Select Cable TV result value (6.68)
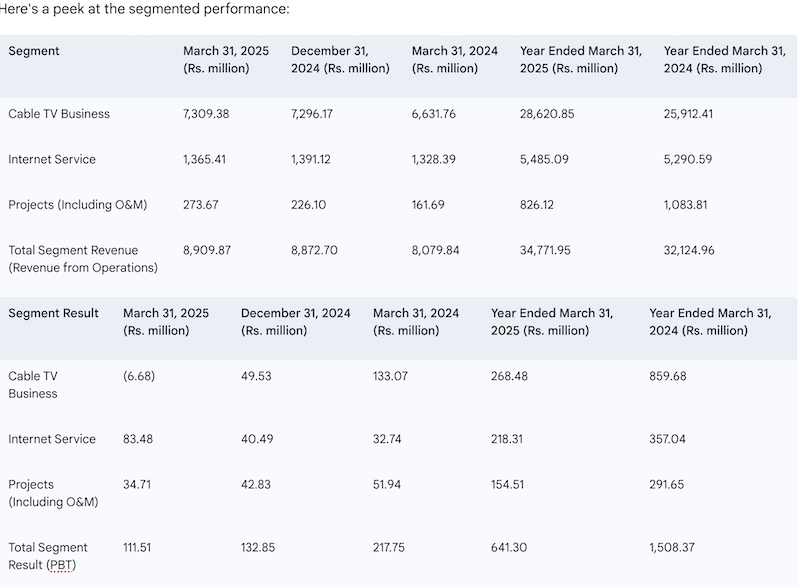800x587 pixels. pyautogui.click(x=139, y=376)
